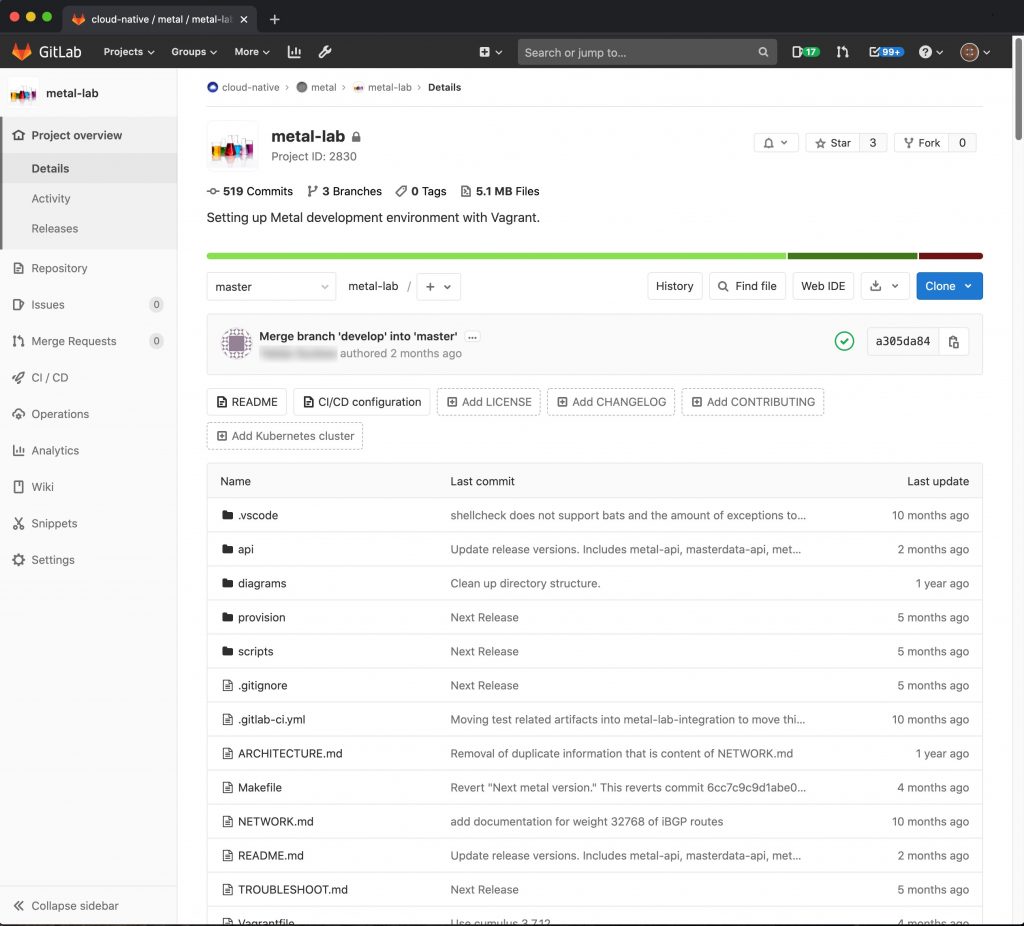
Task: Open CI/CD configuration button
Action: tap(362, 402)
